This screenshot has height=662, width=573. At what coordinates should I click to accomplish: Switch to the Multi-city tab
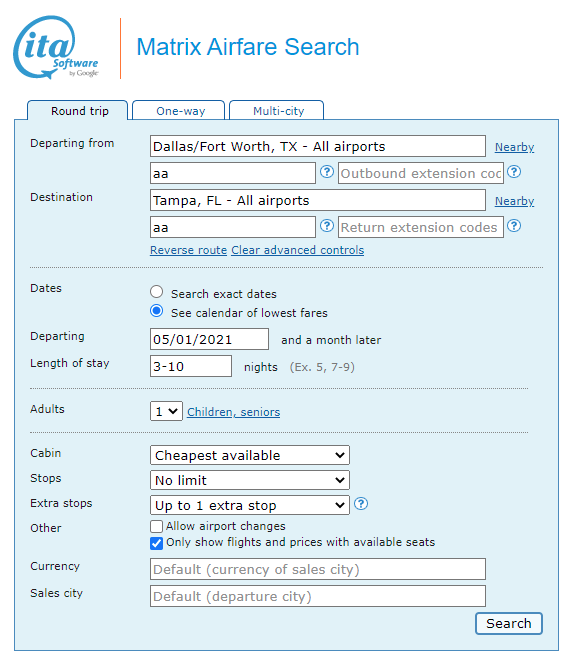pyautogui.click(x=277, y=111)
